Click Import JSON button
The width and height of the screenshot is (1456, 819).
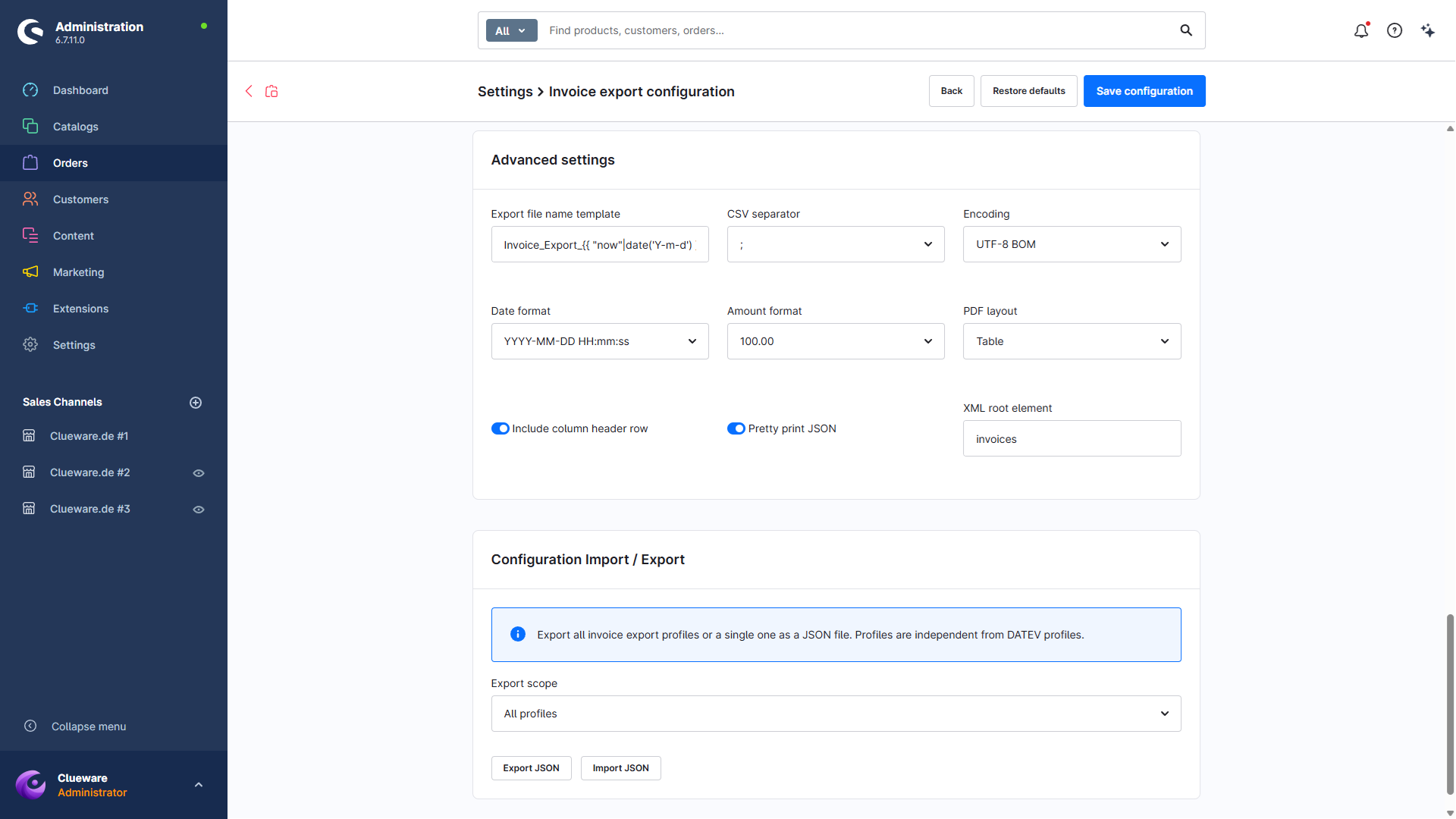(620, 768)
